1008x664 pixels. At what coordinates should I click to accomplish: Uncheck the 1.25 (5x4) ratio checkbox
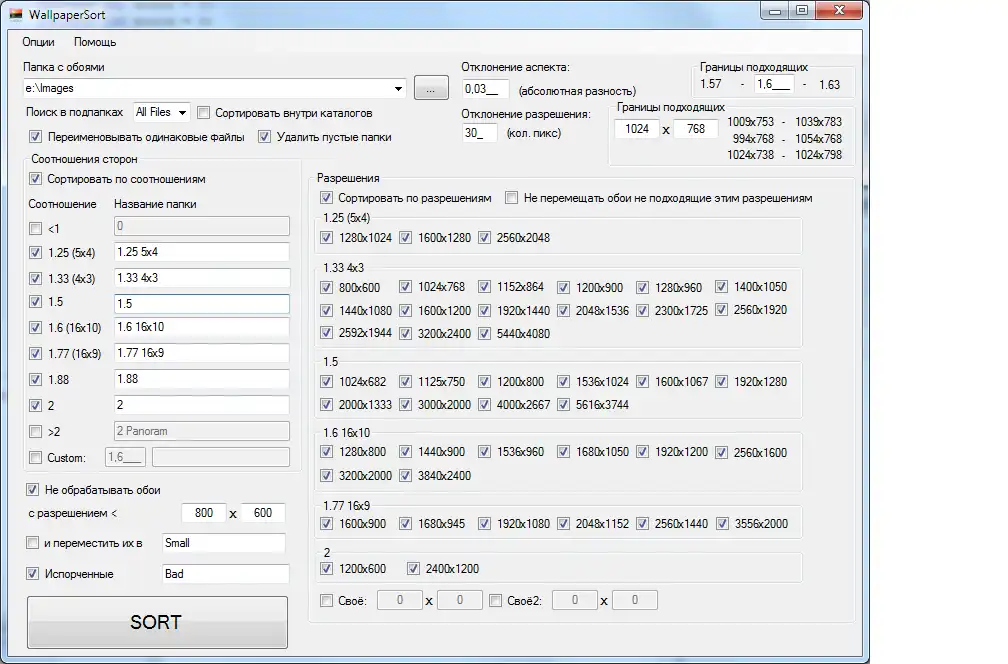(35, 253)
